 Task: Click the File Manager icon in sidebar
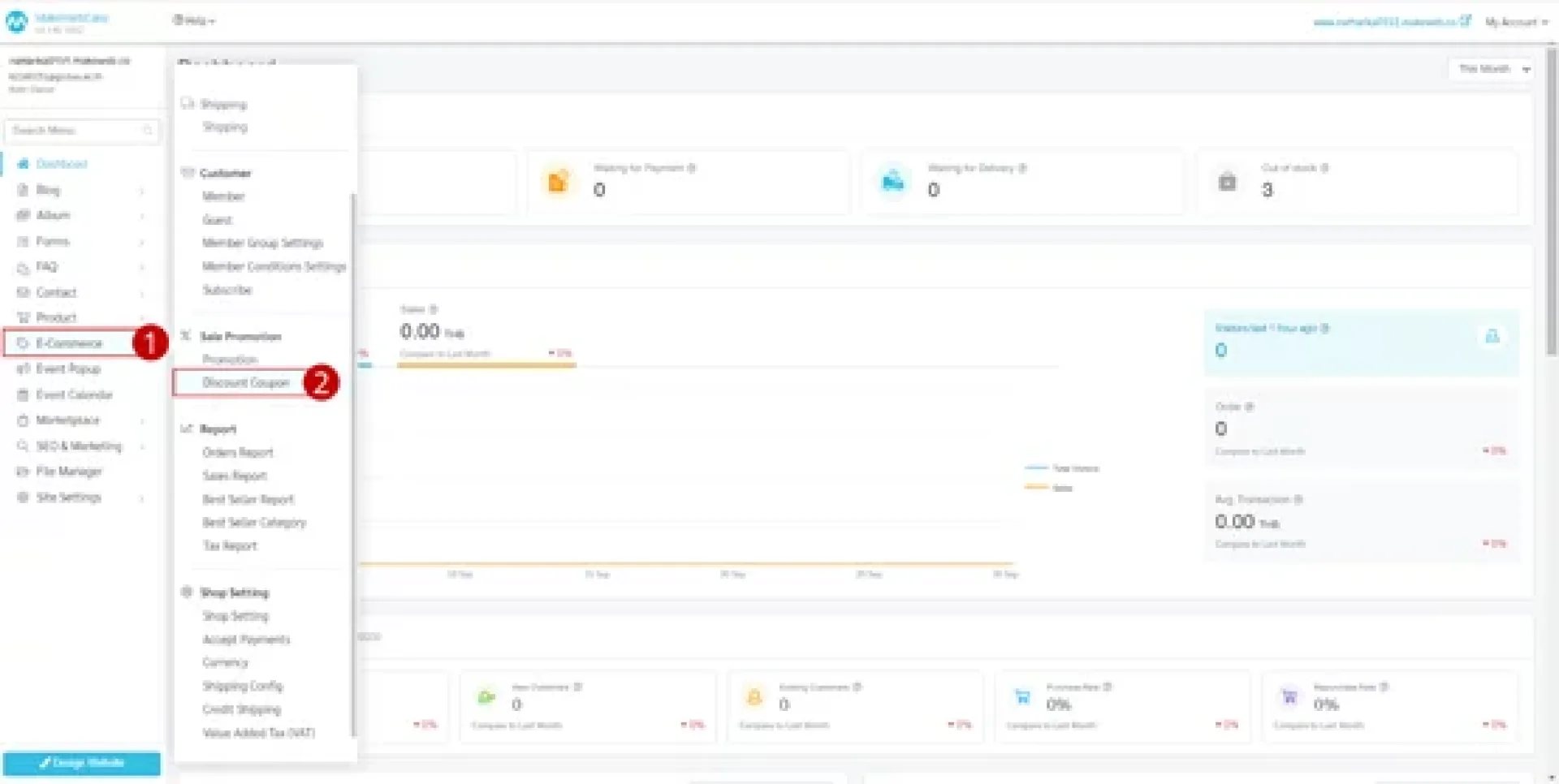tap(23, 472)
